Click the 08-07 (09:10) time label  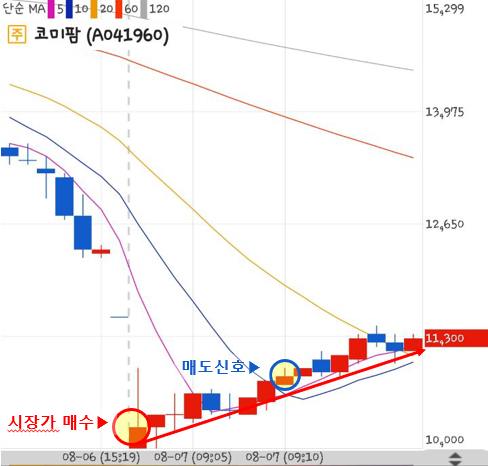coord(284,457)
